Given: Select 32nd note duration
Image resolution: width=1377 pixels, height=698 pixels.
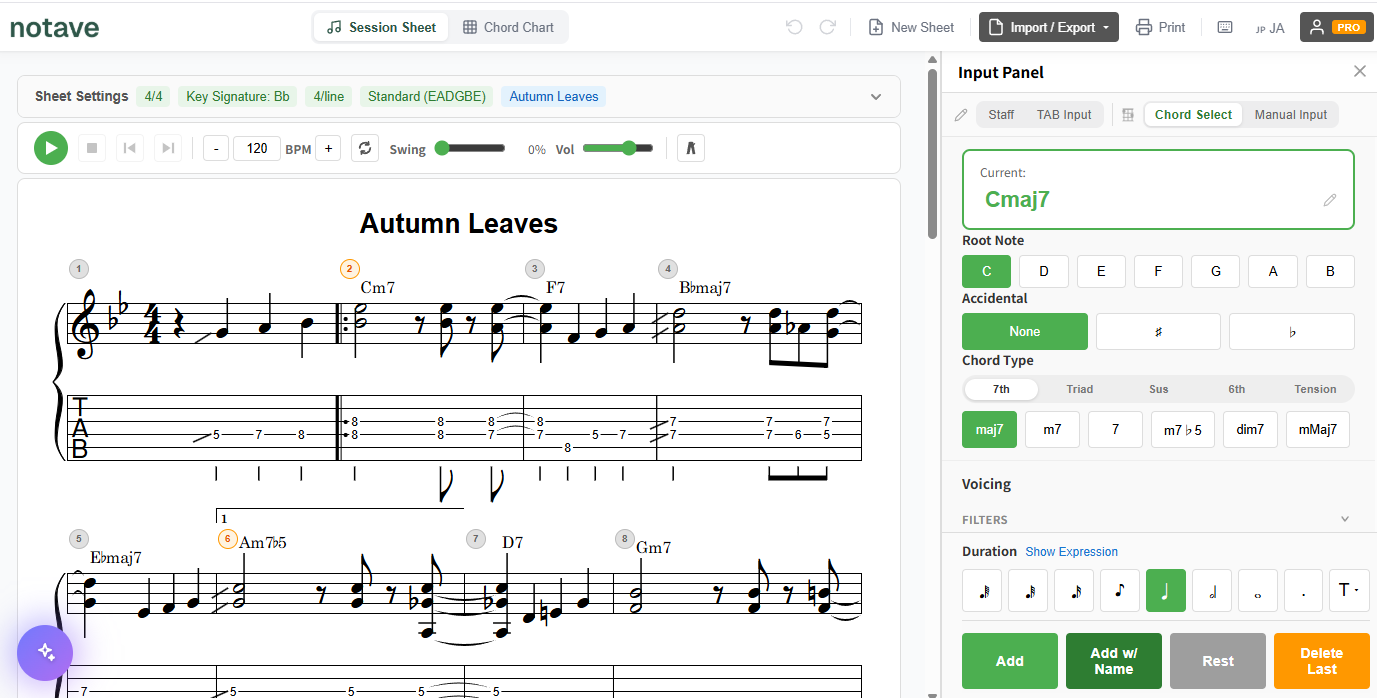Looking at the screenshot, I should point(1028,590).
